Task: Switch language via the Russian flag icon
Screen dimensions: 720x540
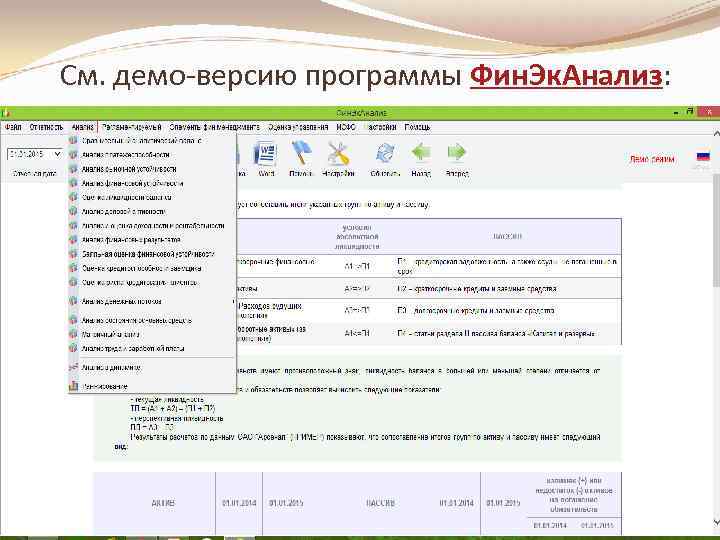Action: pyautogui.click(x=703, y=157)
